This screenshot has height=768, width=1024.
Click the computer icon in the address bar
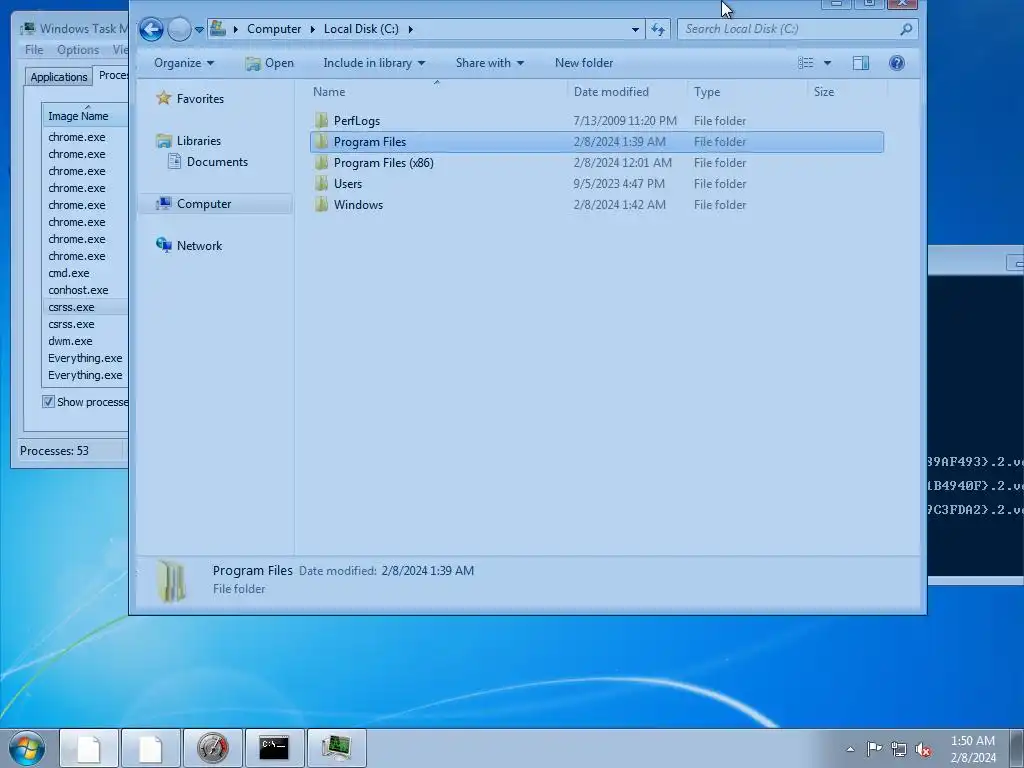[218, 29]
